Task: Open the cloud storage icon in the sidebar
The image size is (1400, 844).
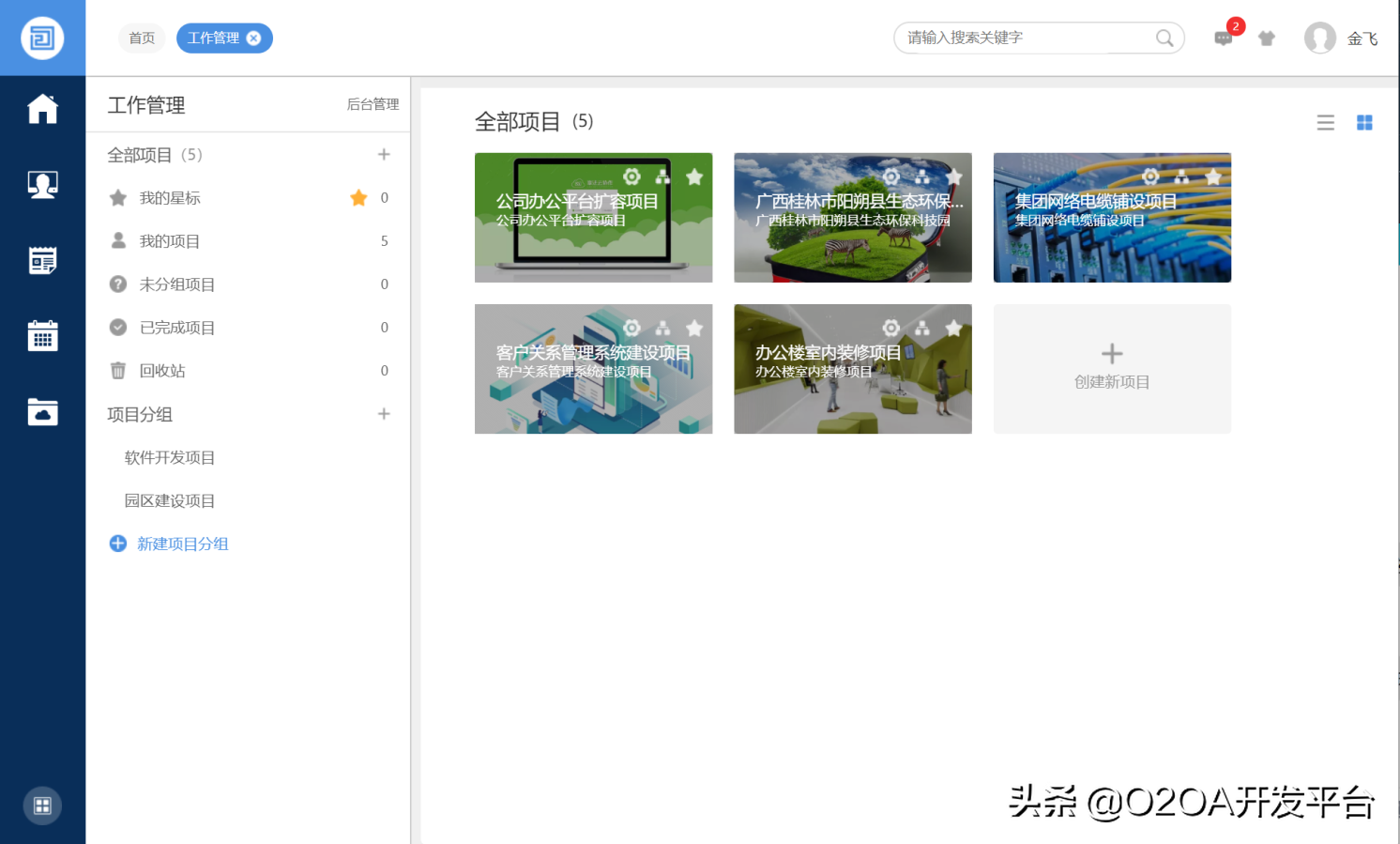Action: pyautogui.click(x=42, y=411)
